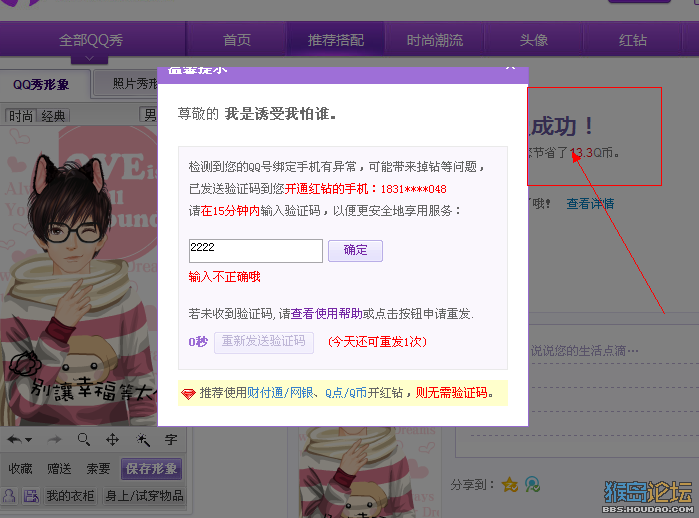Click the restore saved look icon

[31, 496]
